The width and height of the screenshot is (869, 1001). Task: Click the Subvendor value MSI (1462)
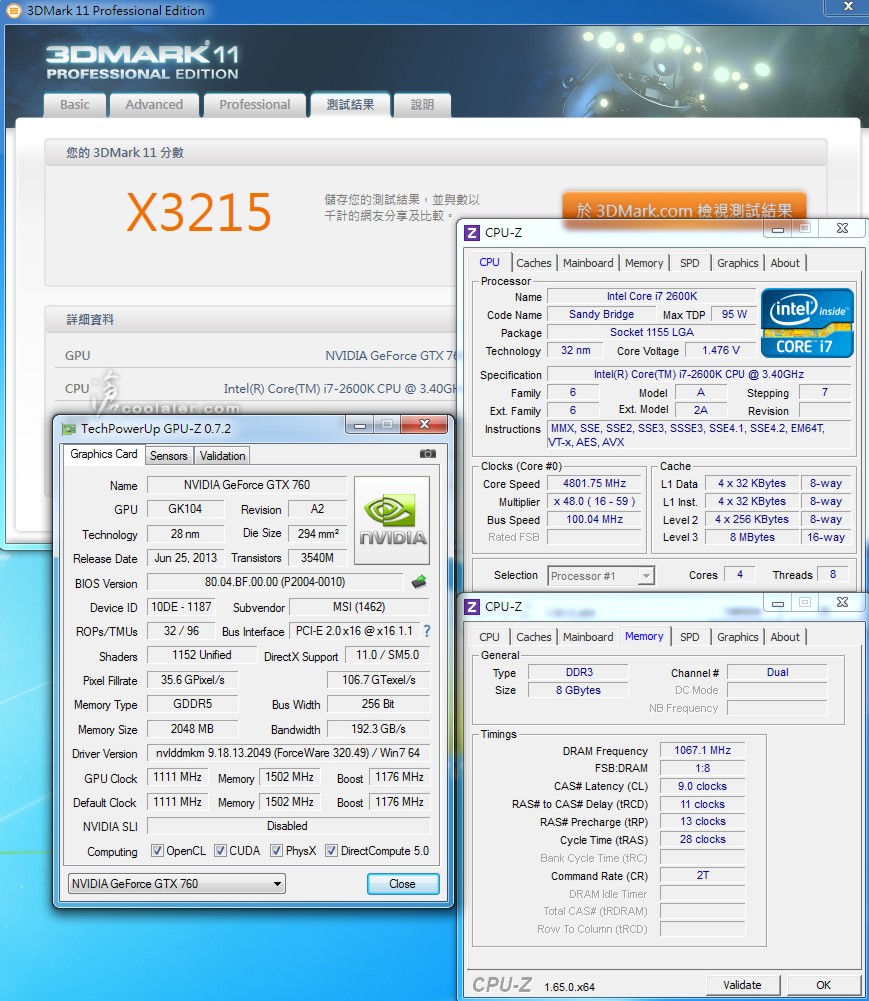pos(359,606)
